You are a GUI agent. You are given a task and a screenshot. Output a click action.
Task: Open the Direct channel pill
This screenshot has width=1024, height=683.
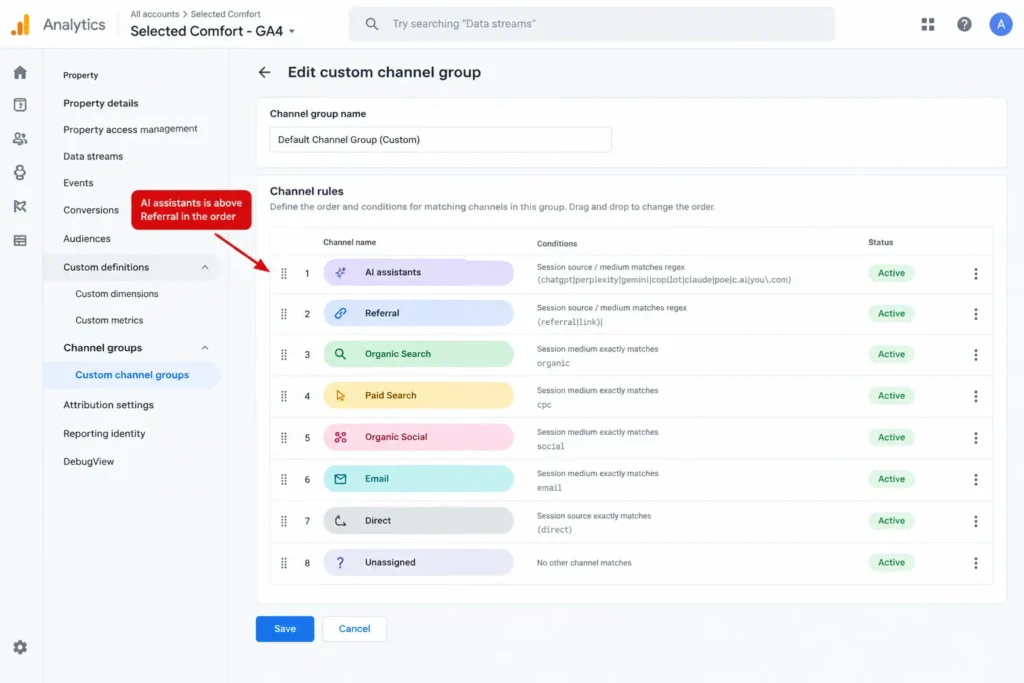click(x=418, y=520)
